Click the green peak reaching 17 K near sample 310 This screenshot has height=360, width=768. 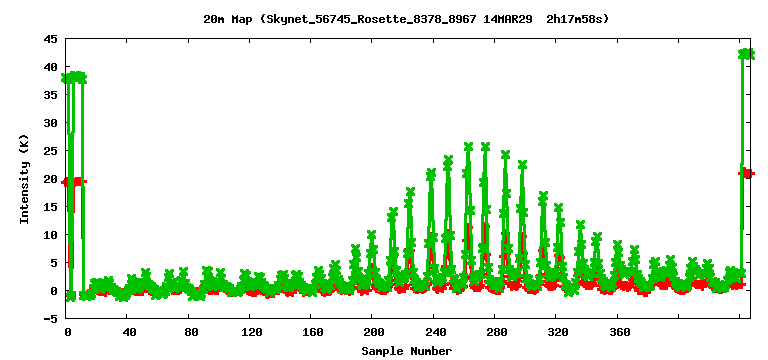point(543,196)
